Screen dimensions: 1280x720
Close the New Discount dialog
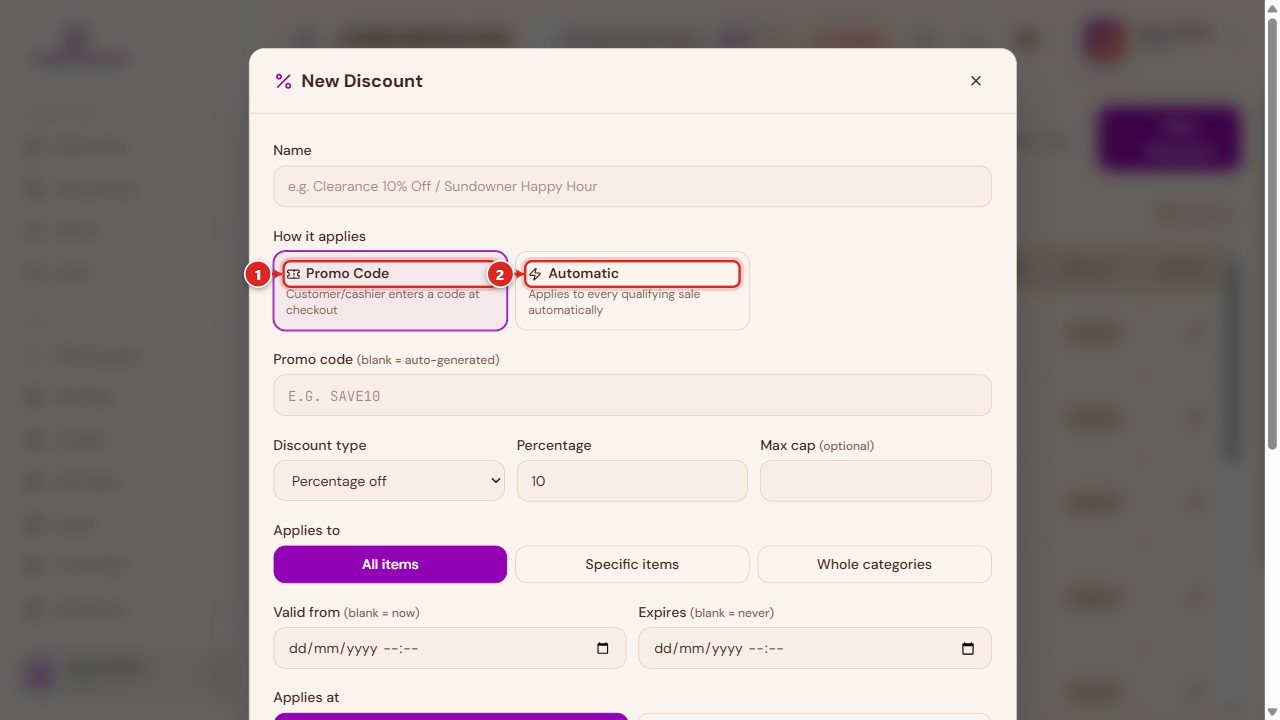tap(976, 81)
